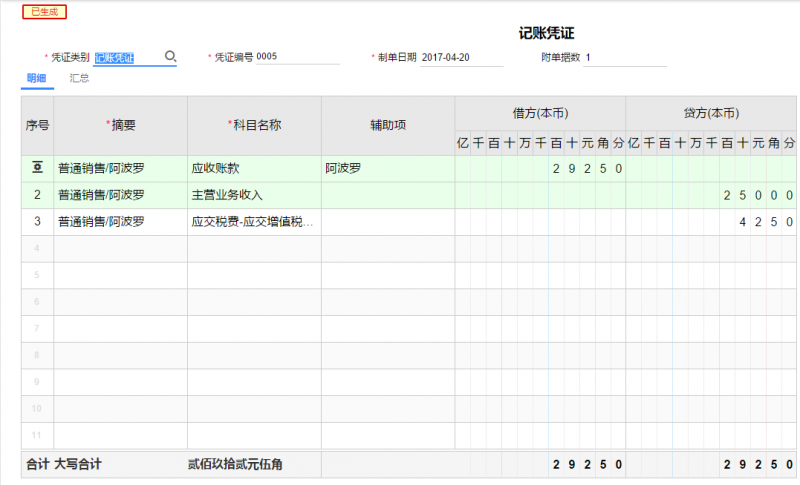Select the 凭证编号 field 0005
The height and width of the screenshot is (485, 800).
click(x=297, y=57)
